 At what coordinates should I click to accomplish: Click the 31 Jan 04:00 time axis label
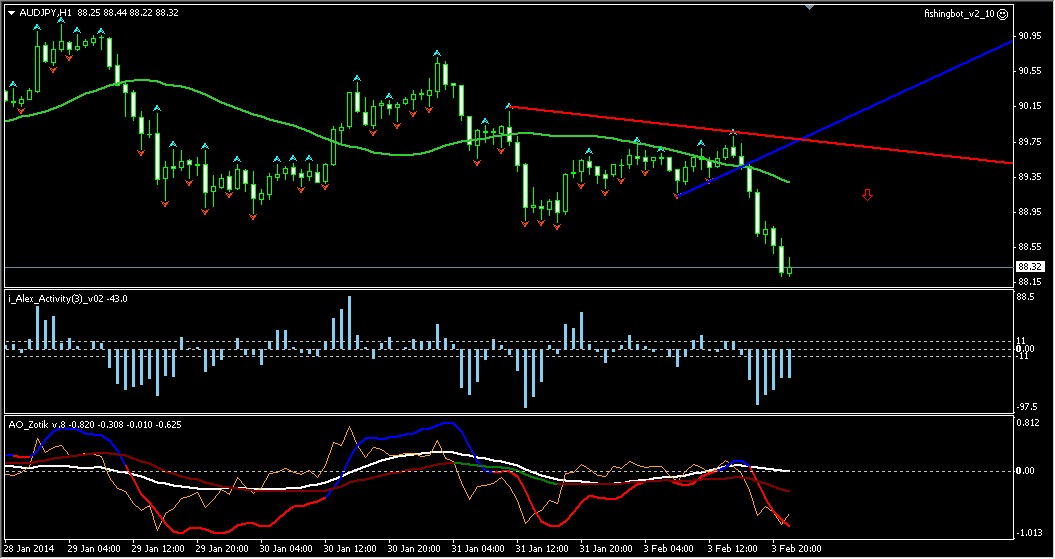click(478, 548)
